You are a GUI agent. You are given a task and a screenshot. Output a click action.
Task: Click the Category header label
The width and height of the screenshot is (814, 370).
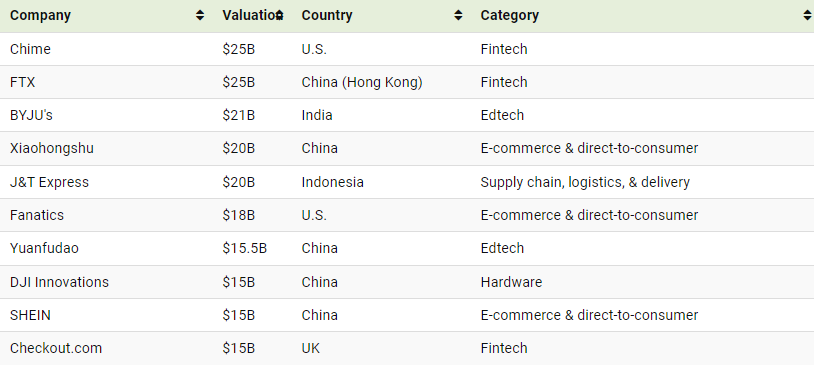pos(509,16)
